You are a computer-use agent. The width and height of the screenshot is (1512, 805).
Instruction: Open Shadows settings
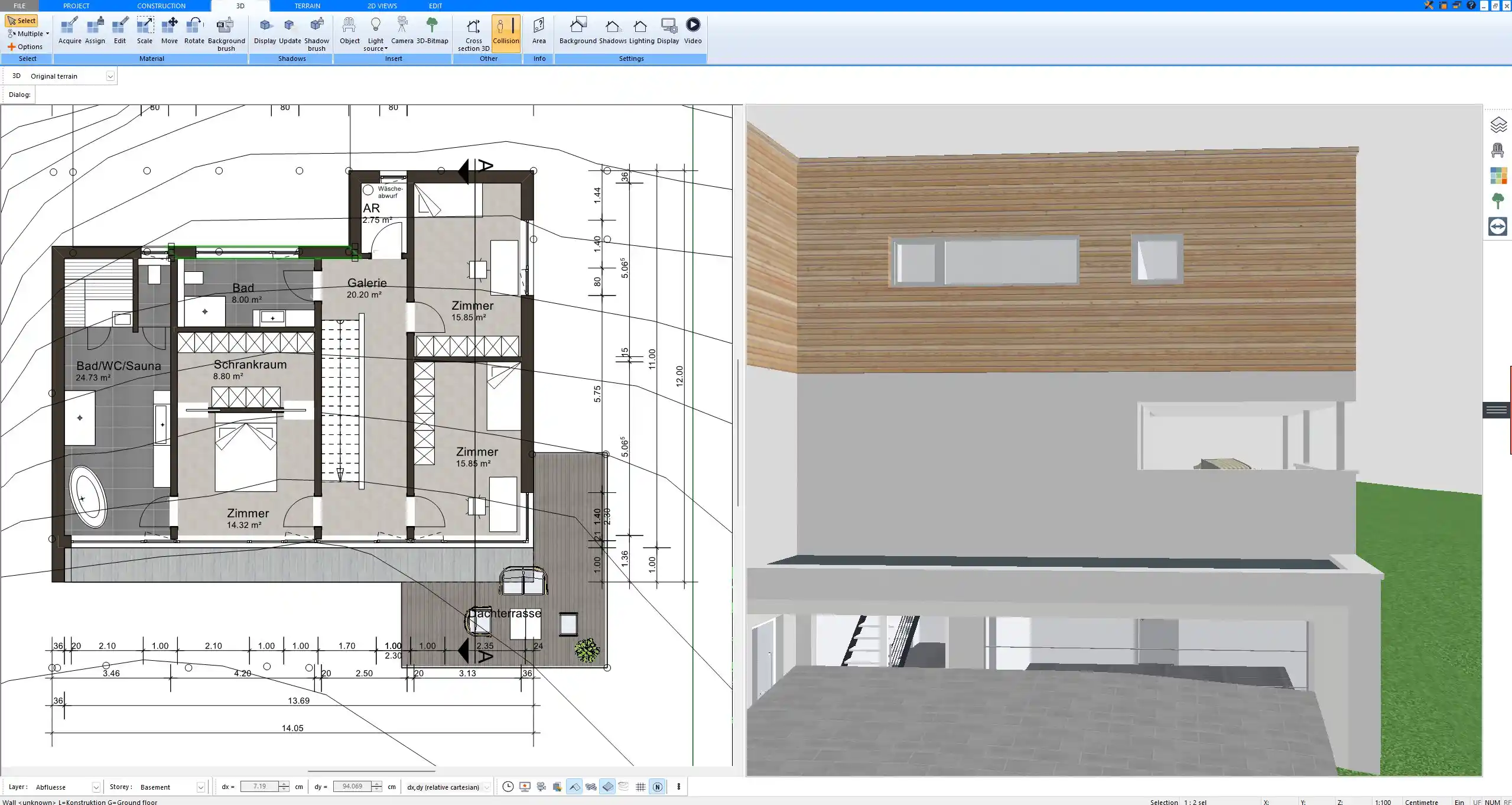[613, 31]
